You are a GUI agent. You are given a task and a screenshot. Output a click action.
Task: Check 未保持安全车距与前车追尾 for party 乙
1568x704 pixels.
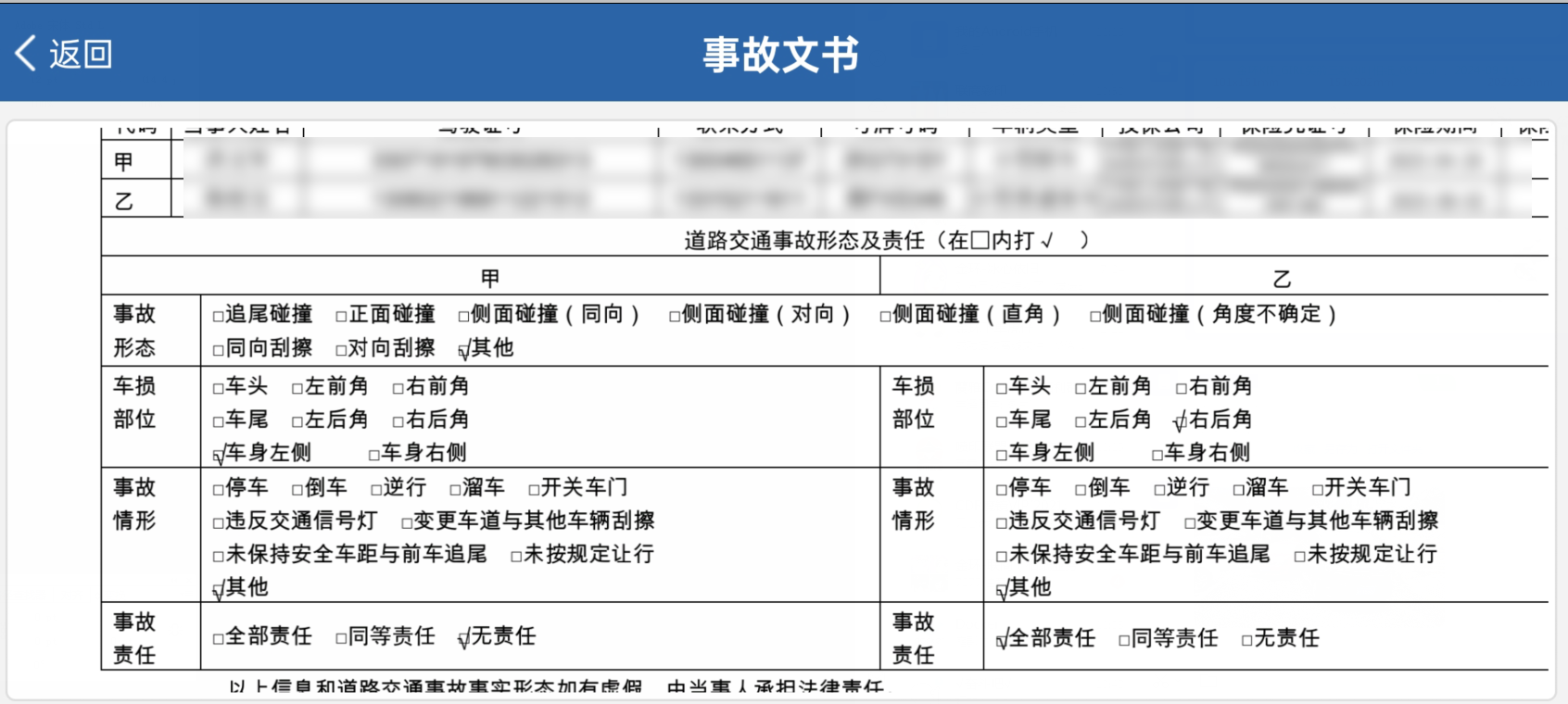(1002, 557)
